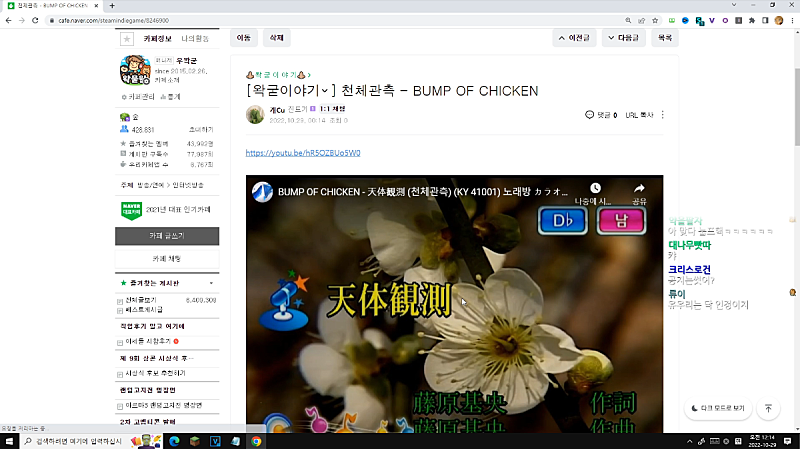Viewport: 800px width, 449px height.
Task: Return to the post list with 목록
Action: (x=665, y=38)
